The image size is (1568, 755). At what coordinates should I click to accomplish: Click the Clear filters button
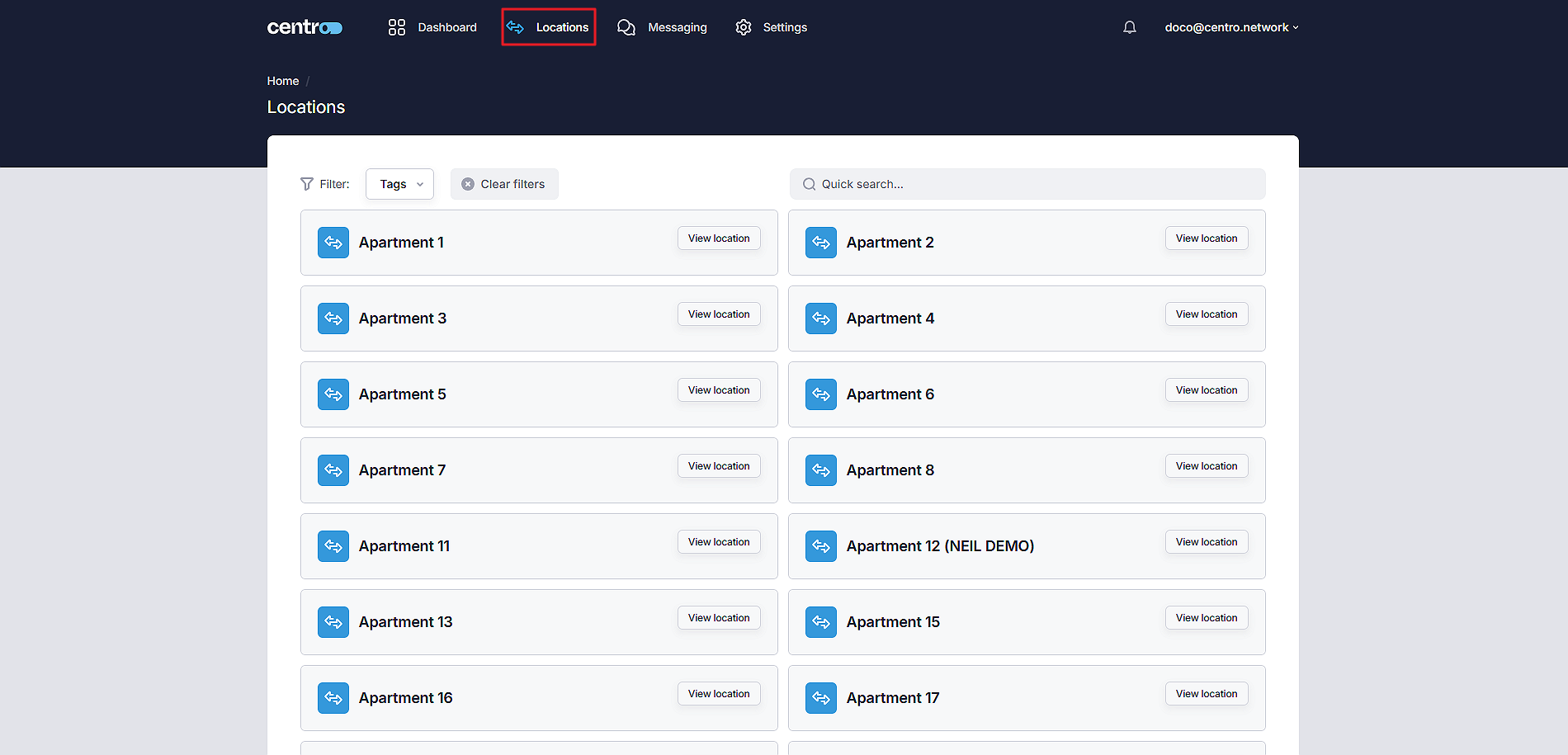504,184
